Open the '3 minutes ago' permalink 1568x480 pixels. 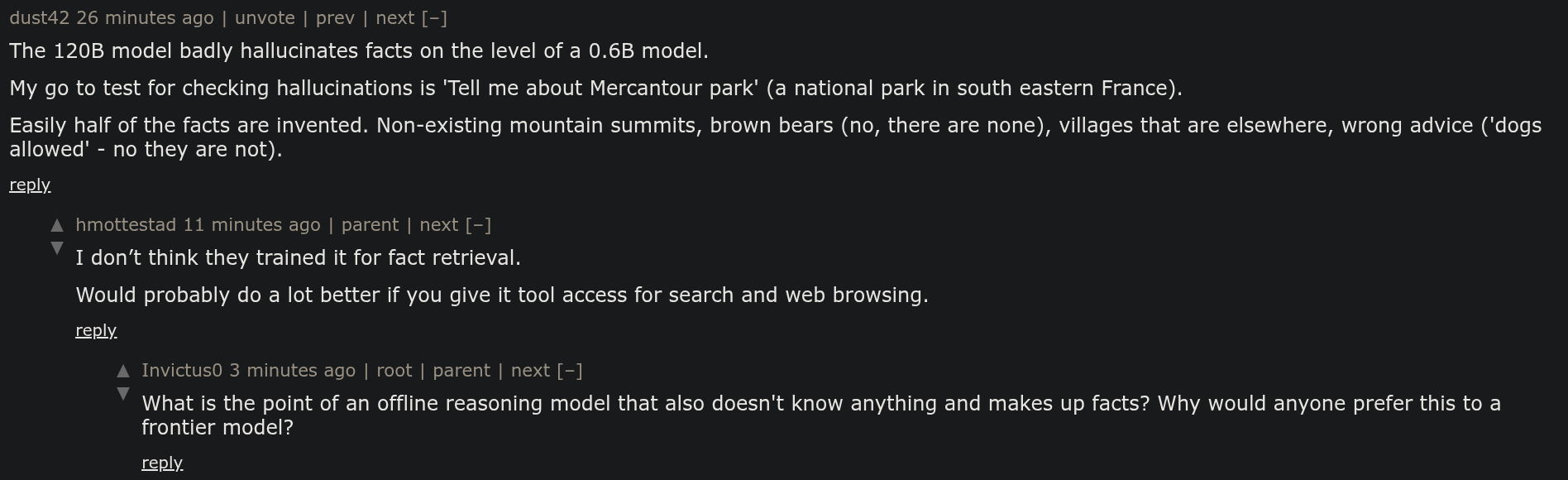(x=292, y=371)
